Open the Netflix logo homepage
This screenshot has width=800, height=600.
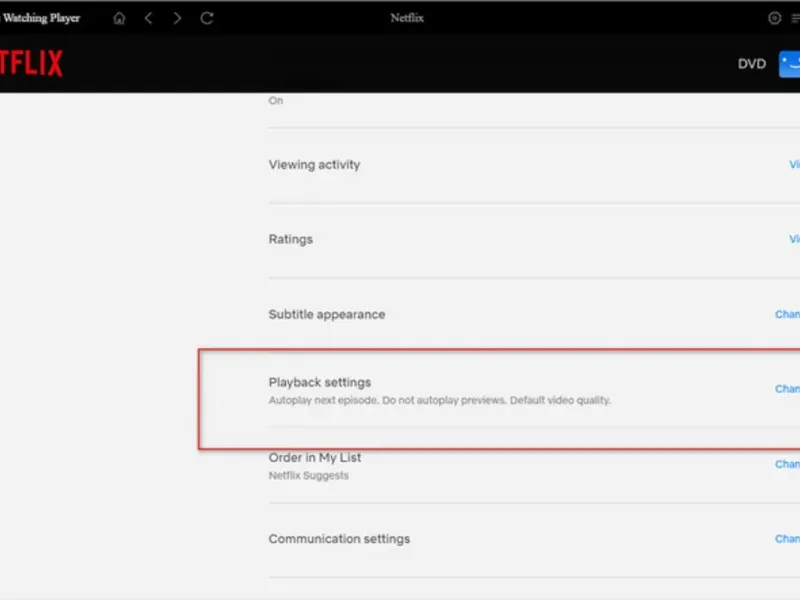click(31, 63)
